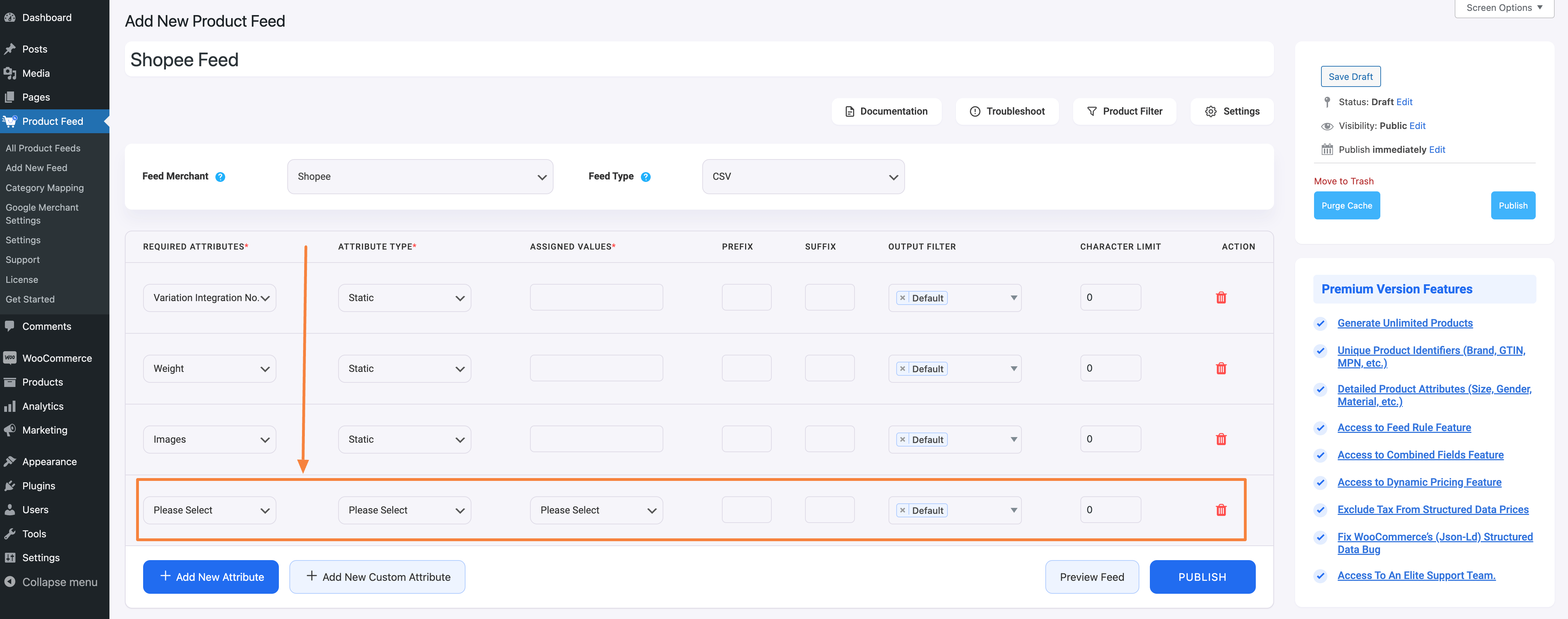This screenshot has height=619, width=1568.
Task: Click the Save Draft button
Action: coord(1350,77)
